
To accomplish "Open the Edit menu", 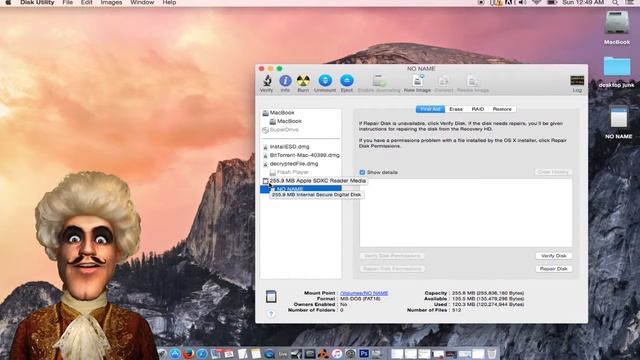I will click(x=87, y=3).
